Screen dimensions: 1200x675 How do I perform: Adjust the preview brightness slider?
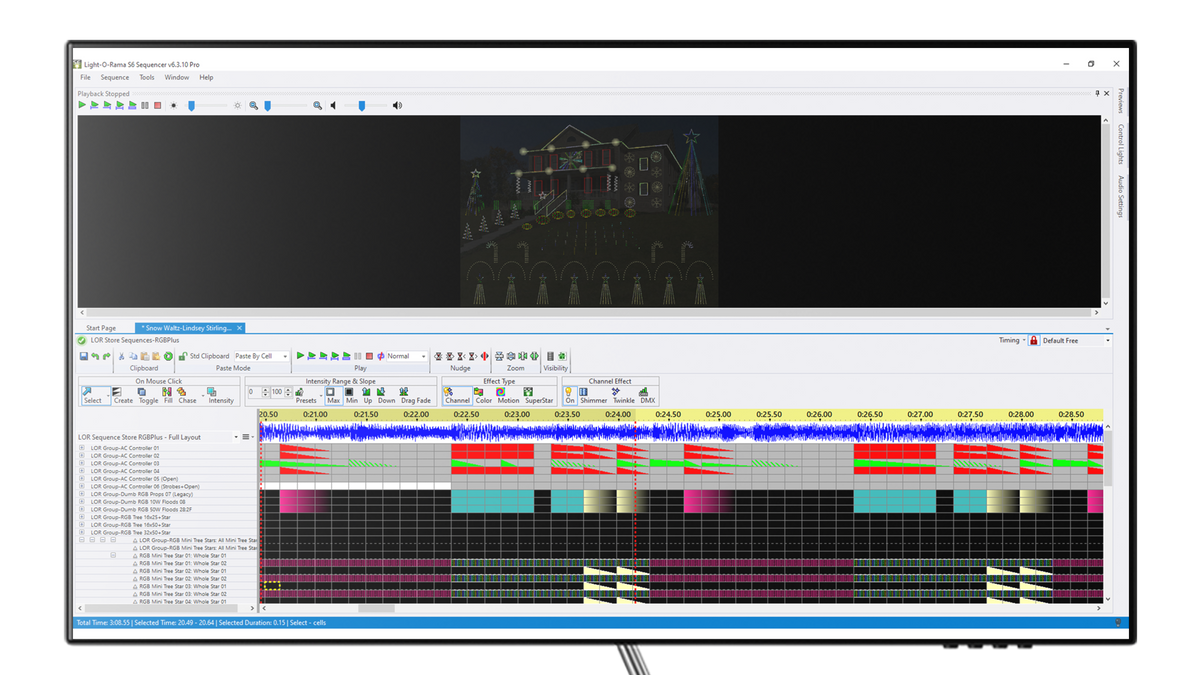pos(191,105)
